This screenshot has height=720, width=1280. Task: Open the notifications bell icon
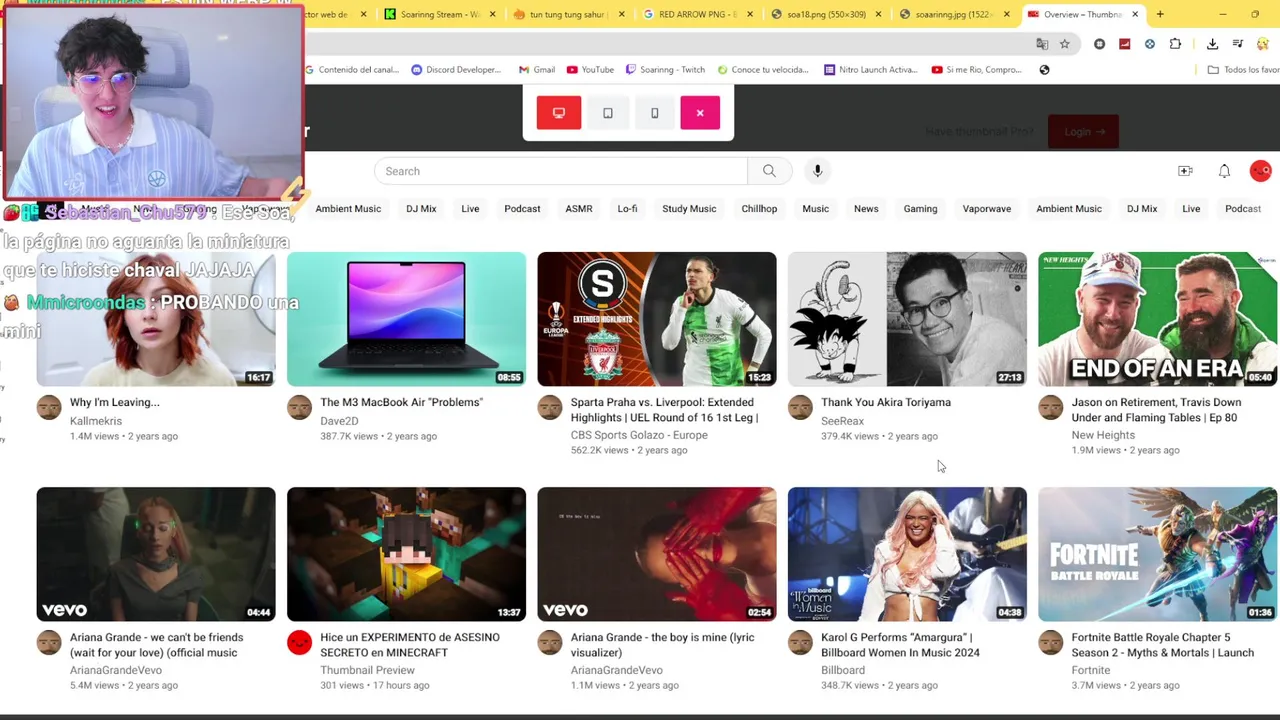point(1224,171)
